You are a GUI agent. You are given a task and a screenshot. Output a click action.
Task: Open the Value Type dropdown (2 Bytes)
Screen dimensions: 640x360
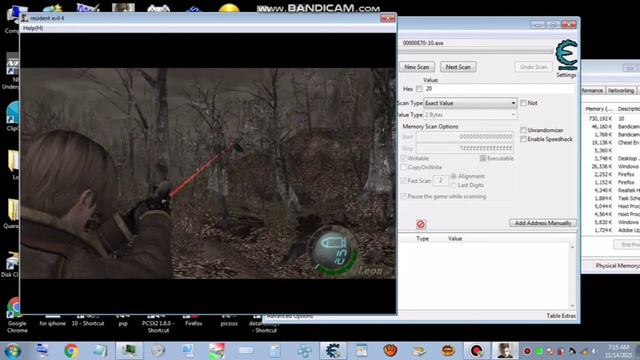tap(470, 115)
